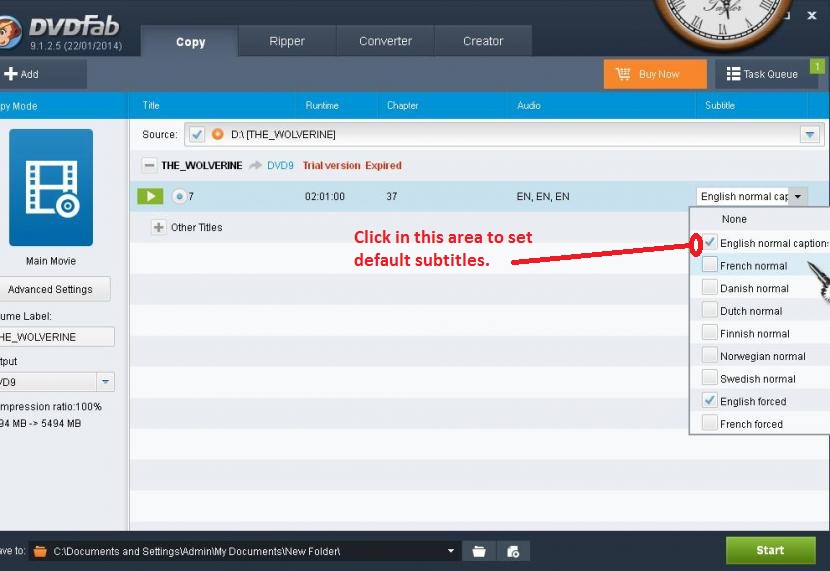Click the Volume Label input field
This screenshot has width=830, height=571.
[56, 337]
